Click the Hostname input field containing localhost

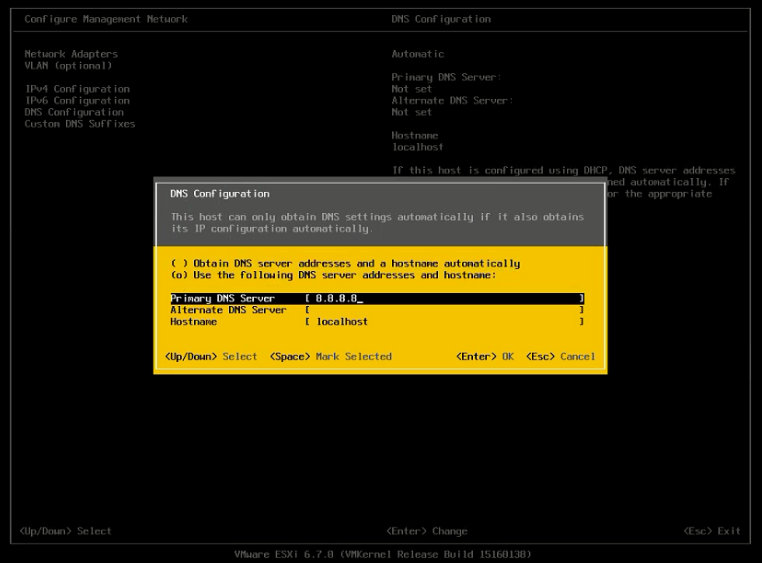[x=445, y=322]
